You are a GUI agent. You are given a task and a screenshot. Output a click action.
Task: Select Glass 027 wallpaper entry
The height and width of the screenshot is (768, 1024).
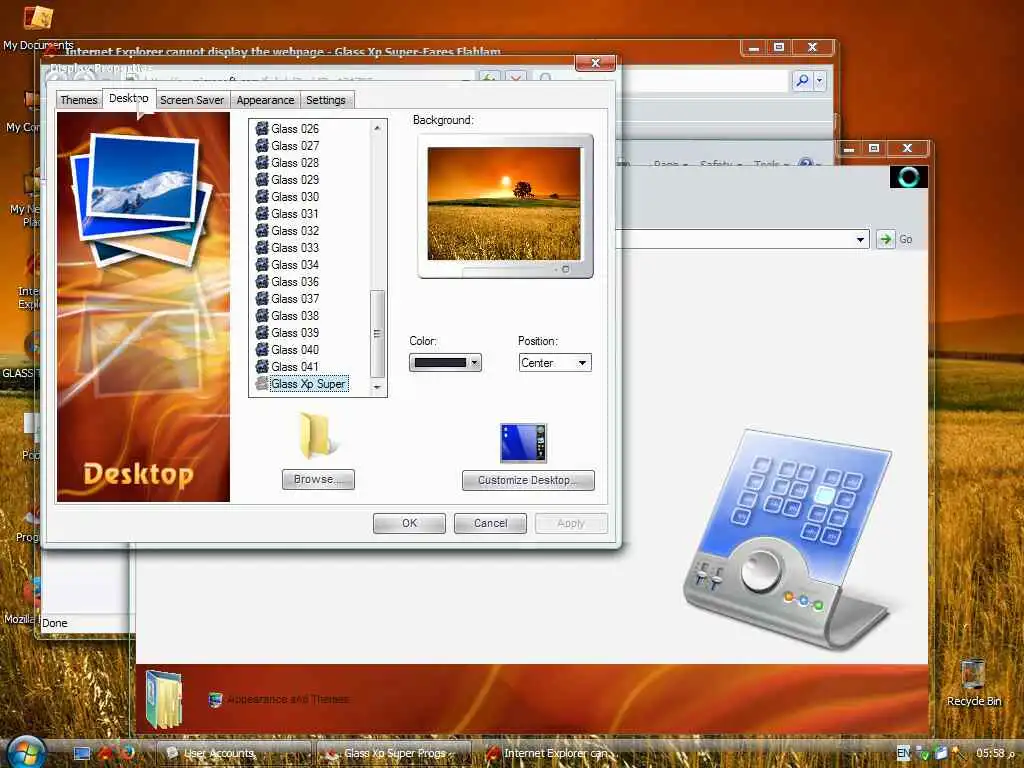295,146
